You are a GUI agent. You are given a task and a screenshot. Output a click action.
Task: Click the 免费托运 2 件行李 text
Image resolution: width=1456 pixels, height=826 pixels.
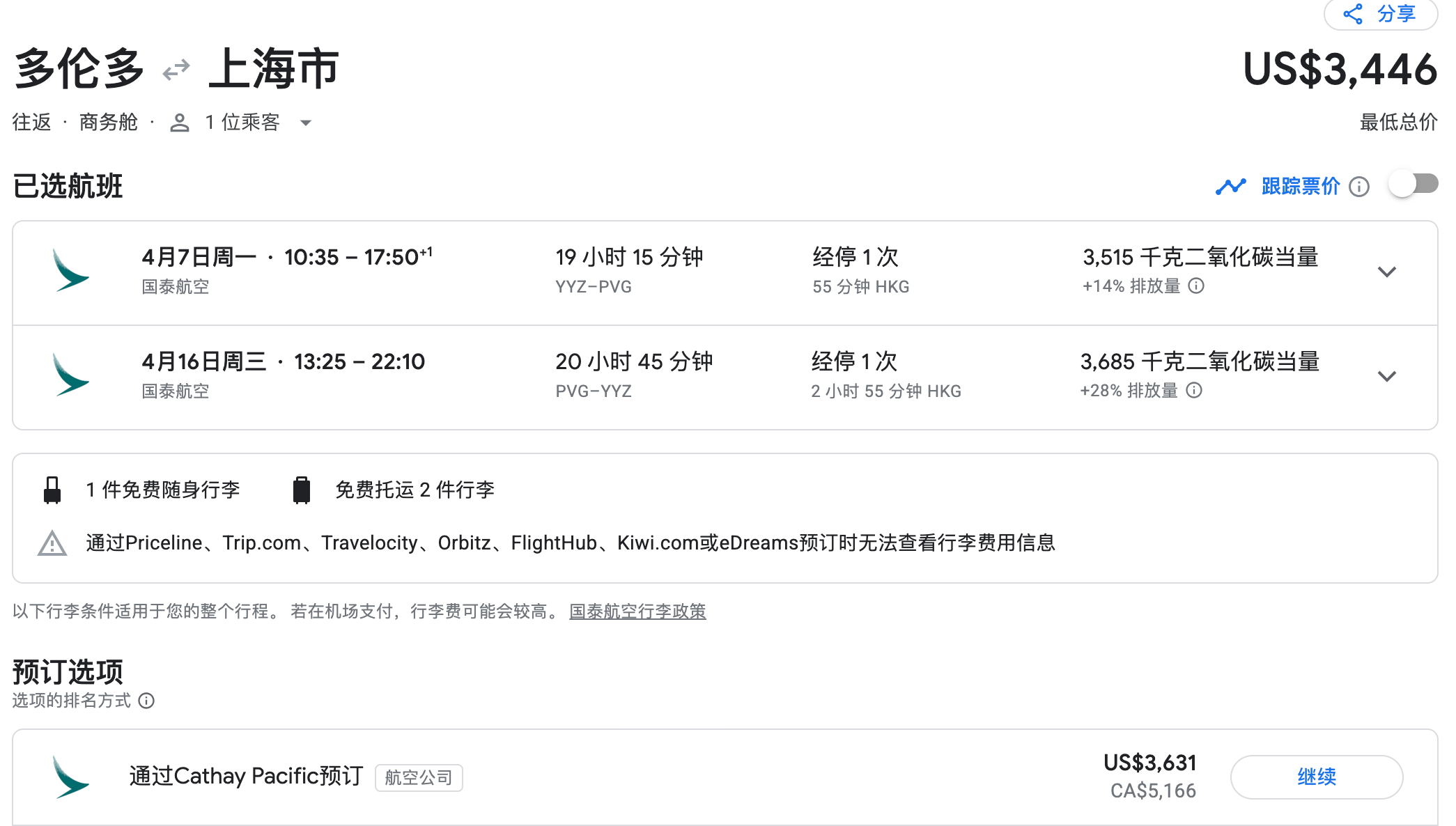click(x=415, y=490)
